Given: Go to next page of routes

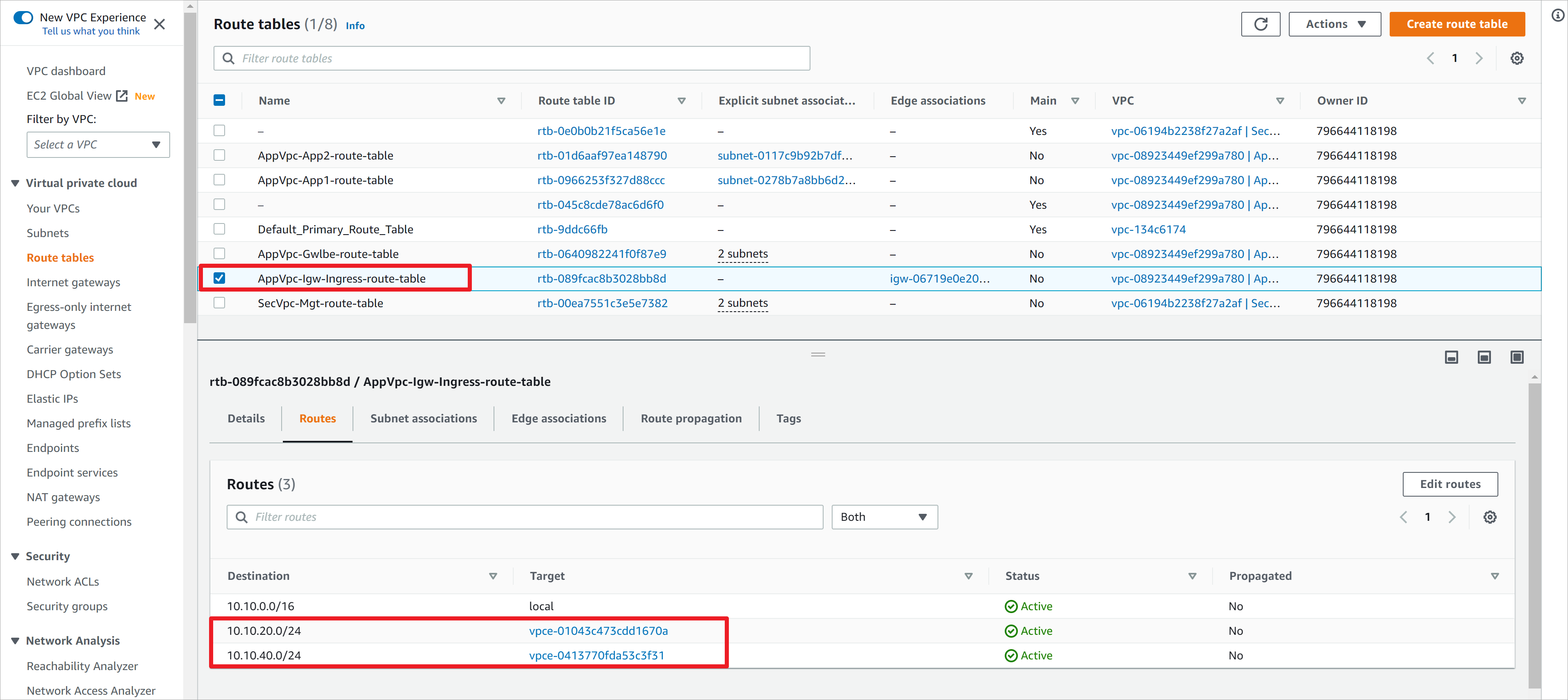Looking at the screenshot, I should coord(1452,517).
